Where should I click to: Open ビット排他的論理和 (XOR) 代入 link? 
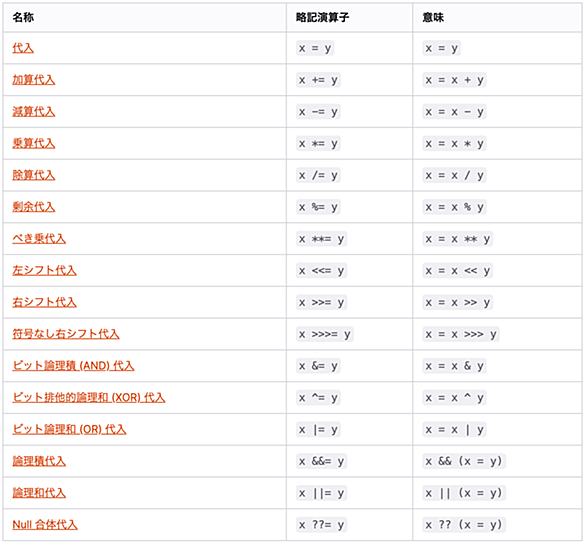click(x=89, y=398)
